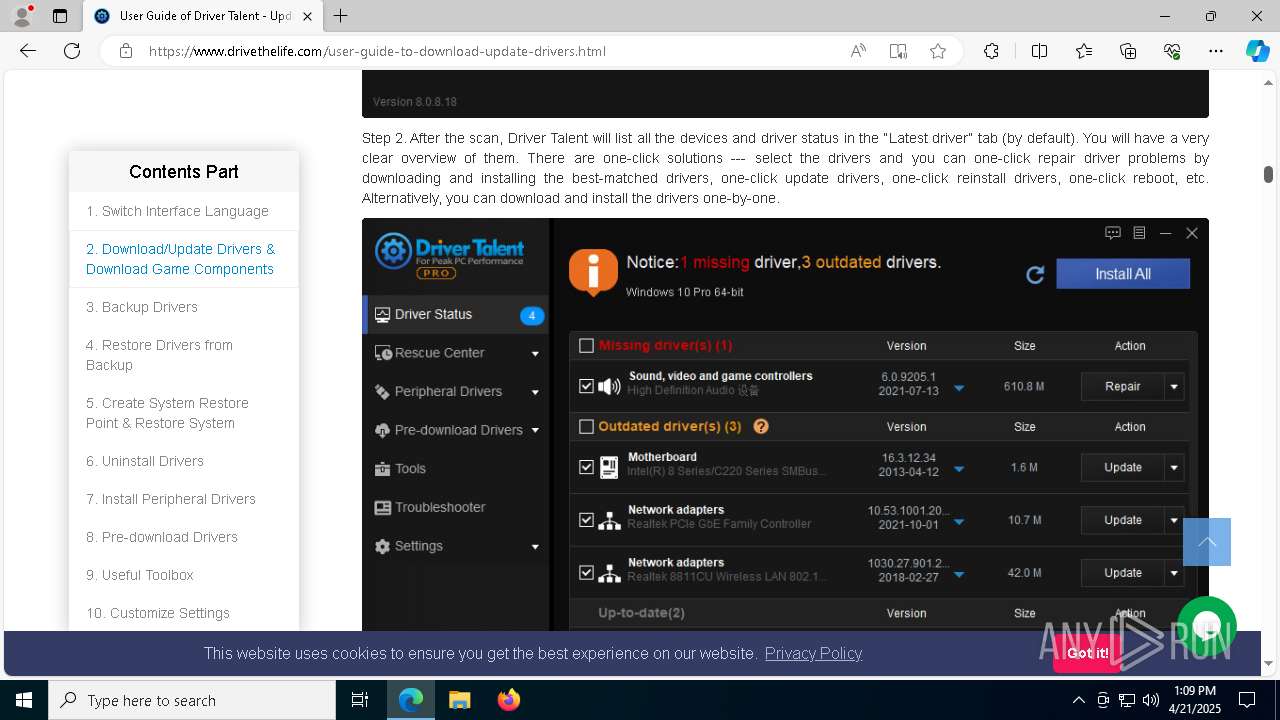Expand Settings submenu arrow
This screenshot has height=720, width=1280.
tap(535, 547)
